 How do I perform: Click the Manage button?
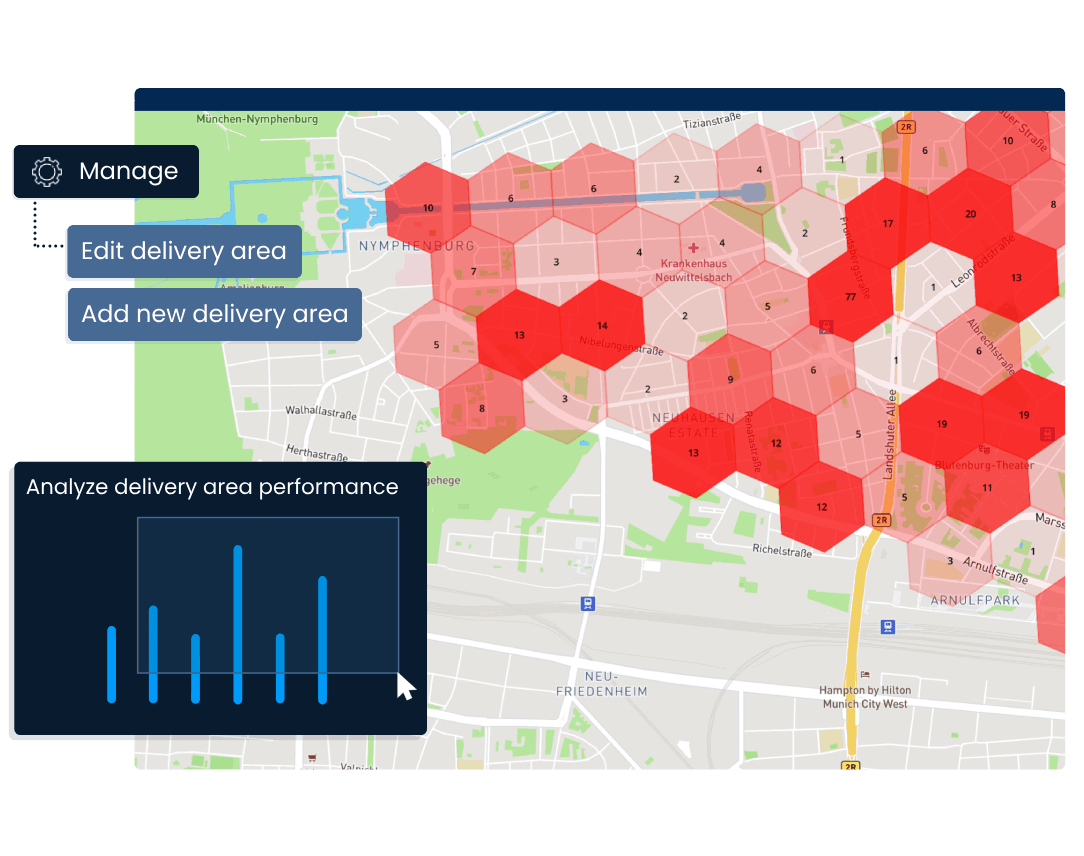point(128,171)
